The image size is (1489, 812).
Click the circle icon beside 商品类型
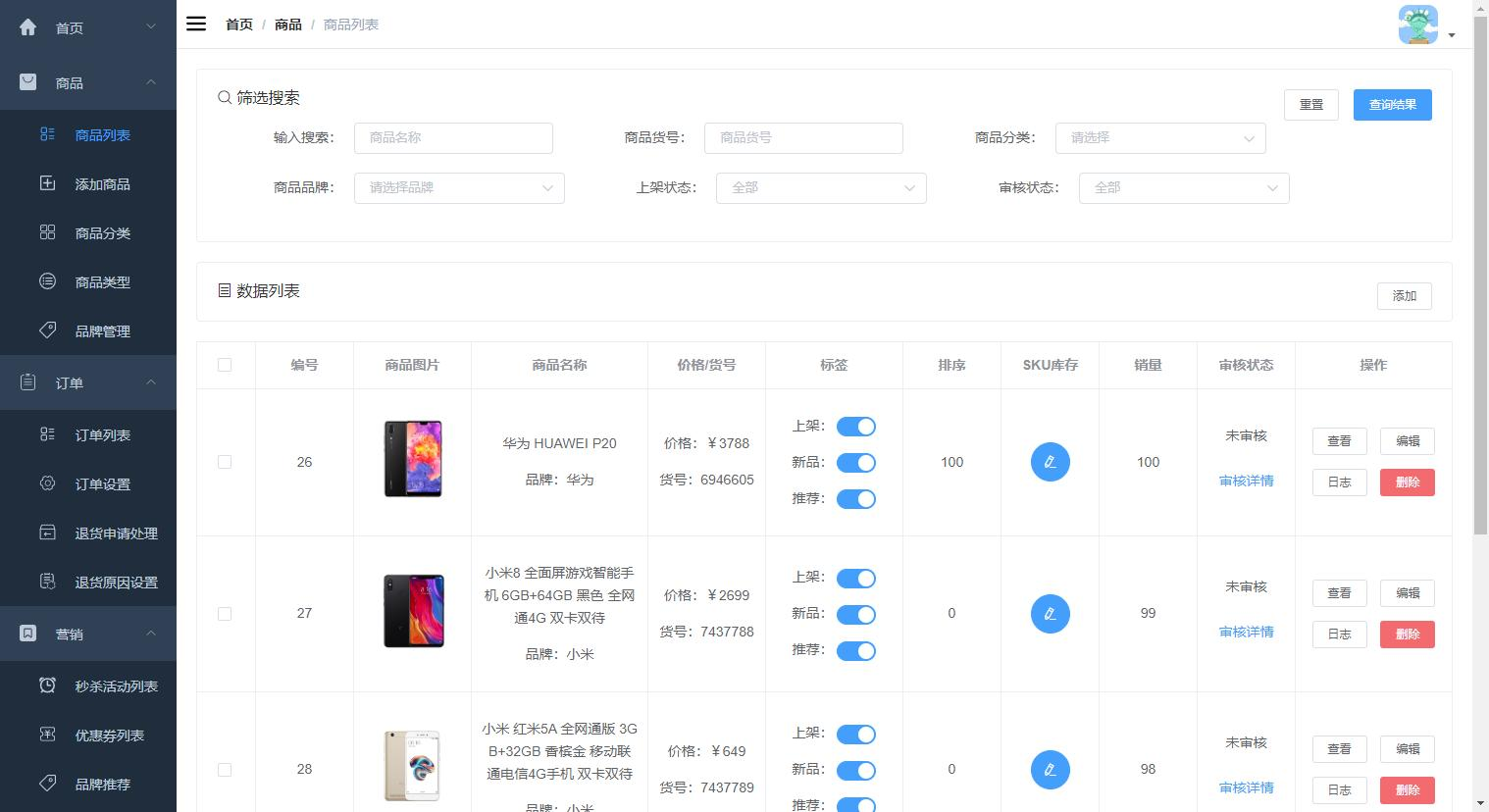point(47,281)
